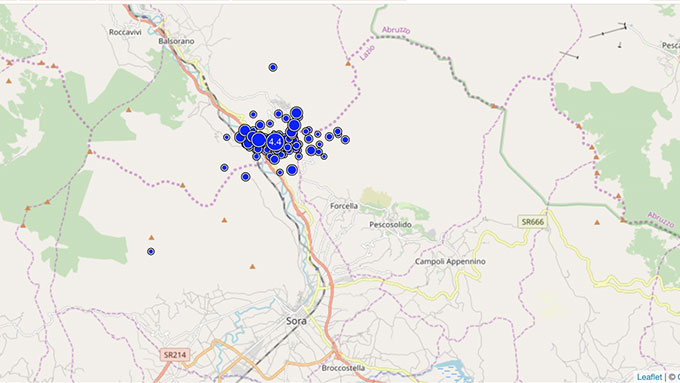Select the blue marker directly north of the Sora label
The height and width of the screenshot is (383, 680).
click(x=280, y=173)
